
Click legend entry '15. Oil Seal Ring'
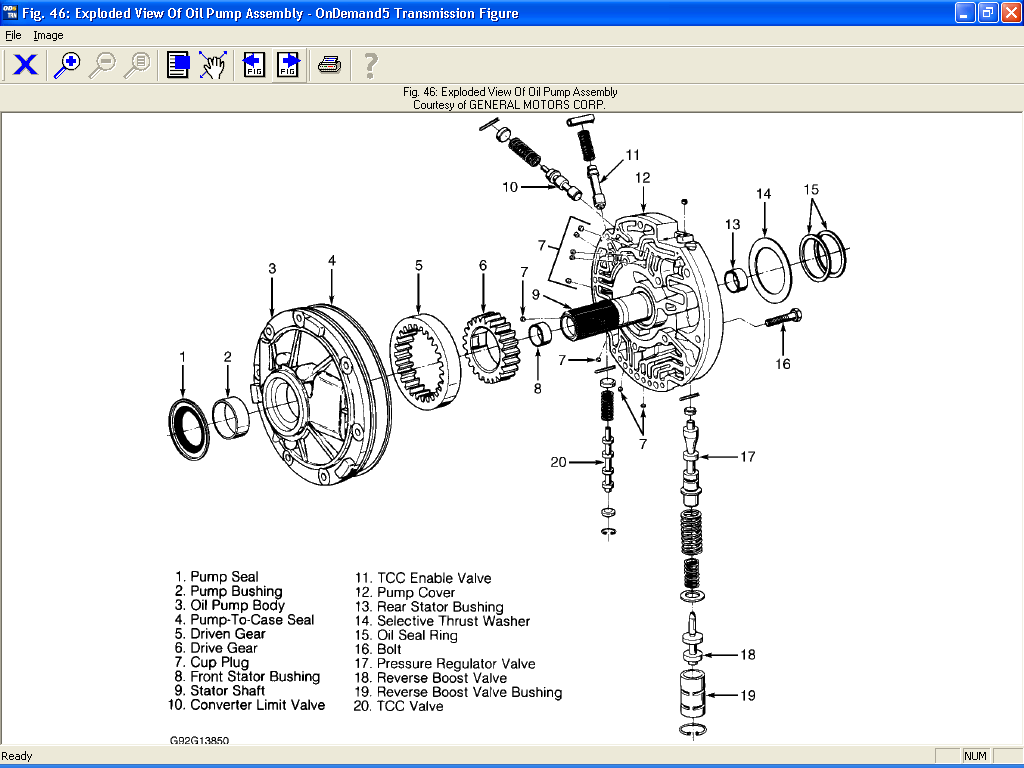[406, 635]
